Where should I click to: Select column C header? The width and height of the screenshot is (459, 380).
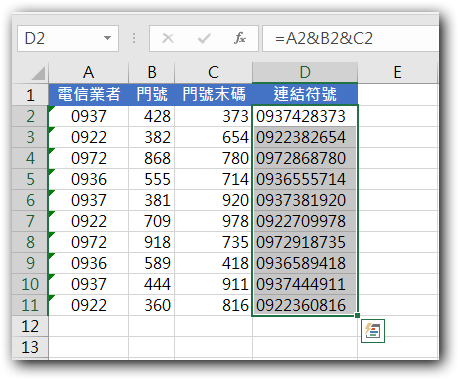(213, 72)
